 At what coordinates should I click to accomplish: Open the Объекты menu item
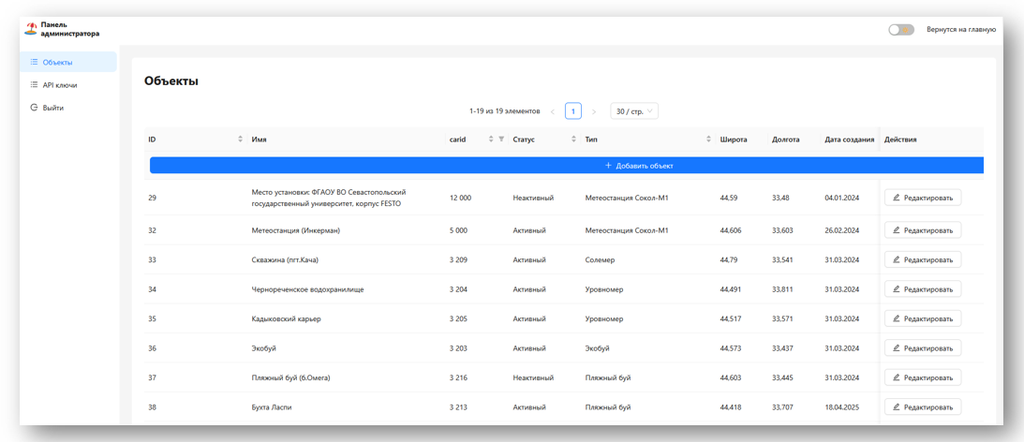tap(69, 62)
